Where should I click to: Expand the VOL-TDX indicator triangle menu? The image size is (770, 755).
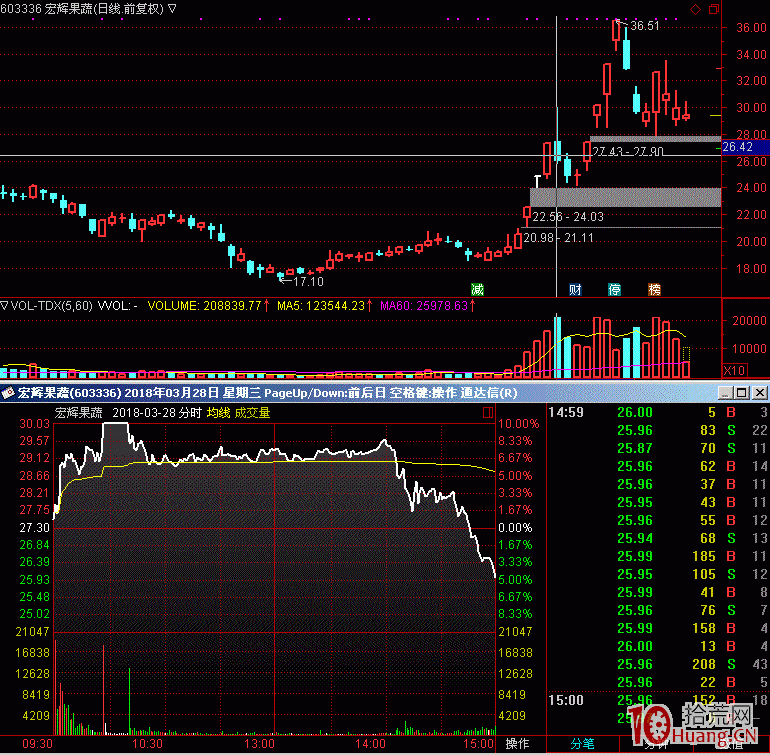tap(5, 305)
